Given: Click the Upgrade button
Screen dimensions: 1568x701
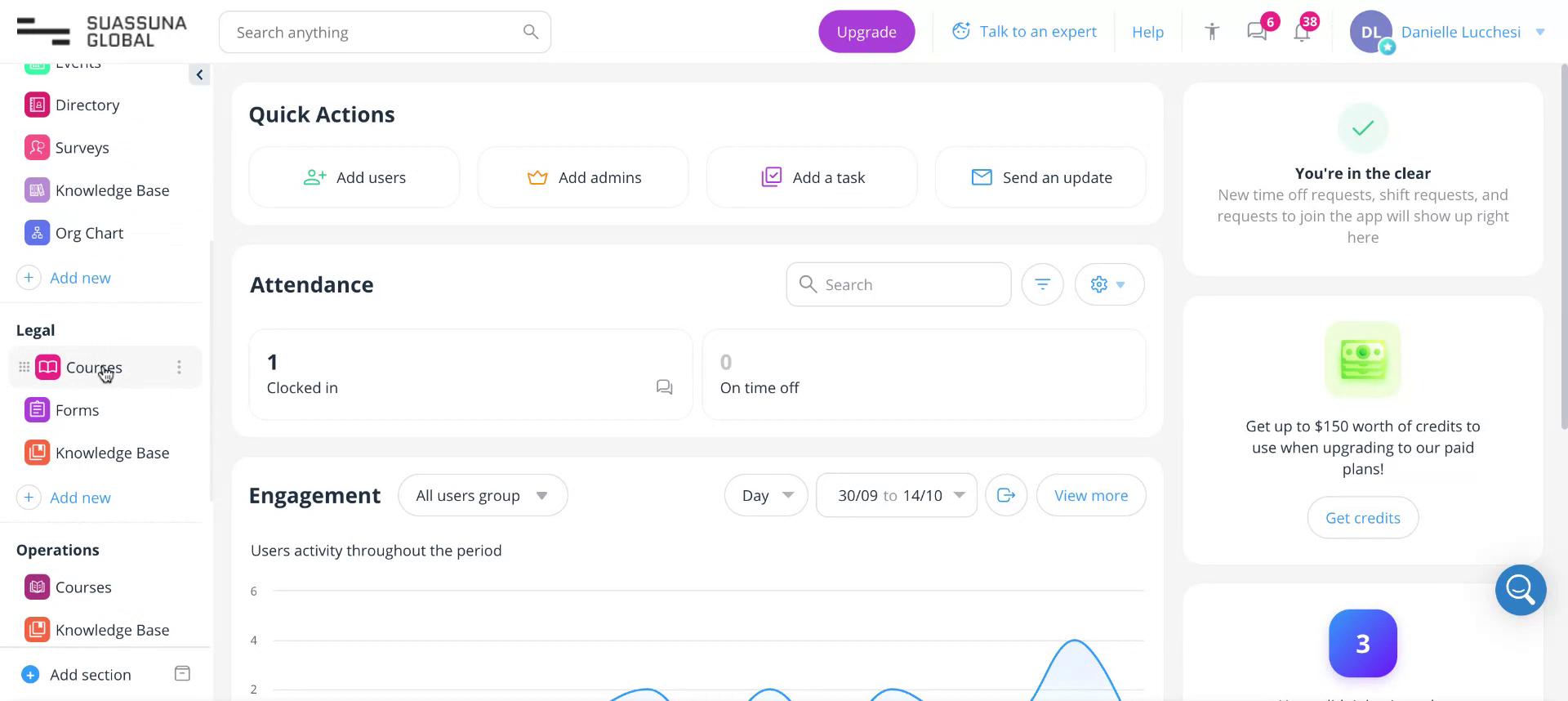Looking at the screenshot, I should [x=866, y=32].
